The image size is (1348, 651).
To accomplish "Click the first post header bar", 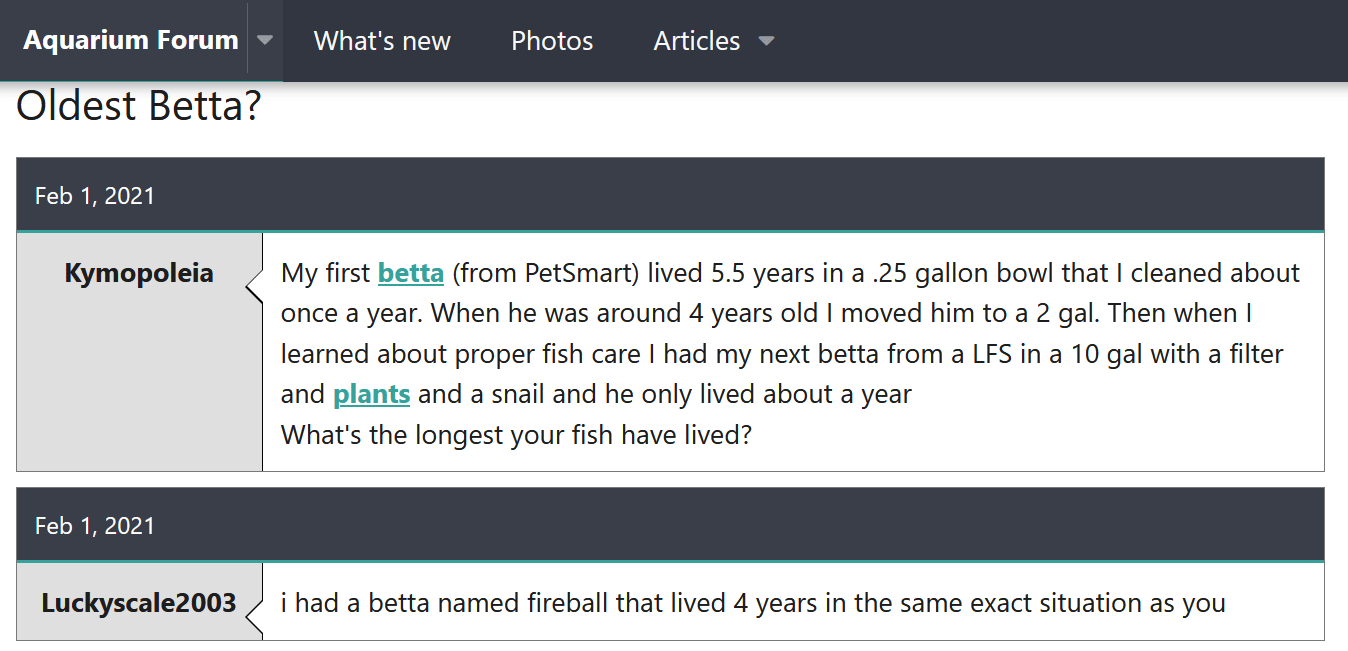I will click(x=674, y=195).
